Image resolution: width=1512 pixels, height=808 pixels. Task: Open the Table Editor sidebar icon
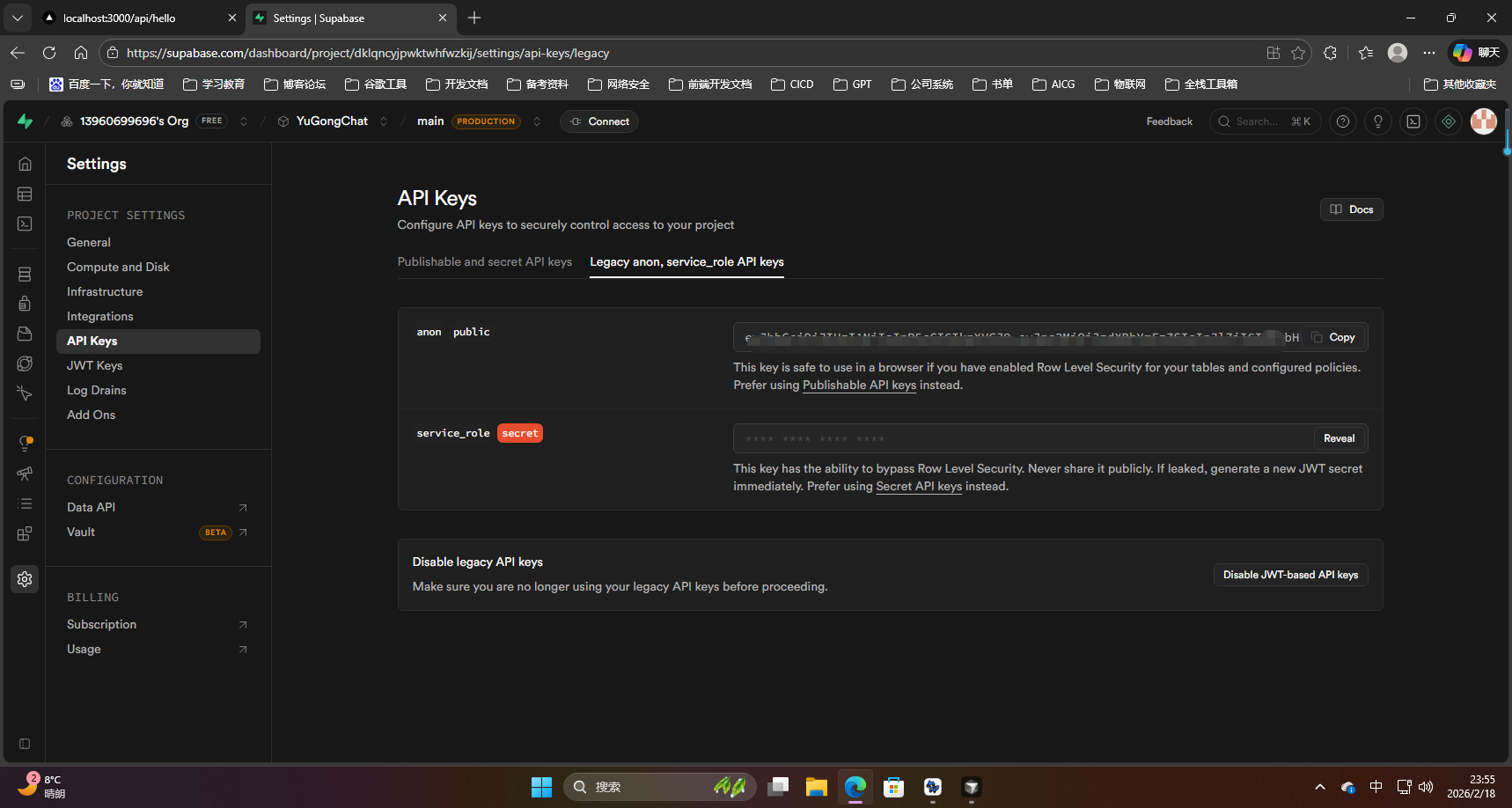[x=25, y=194]
